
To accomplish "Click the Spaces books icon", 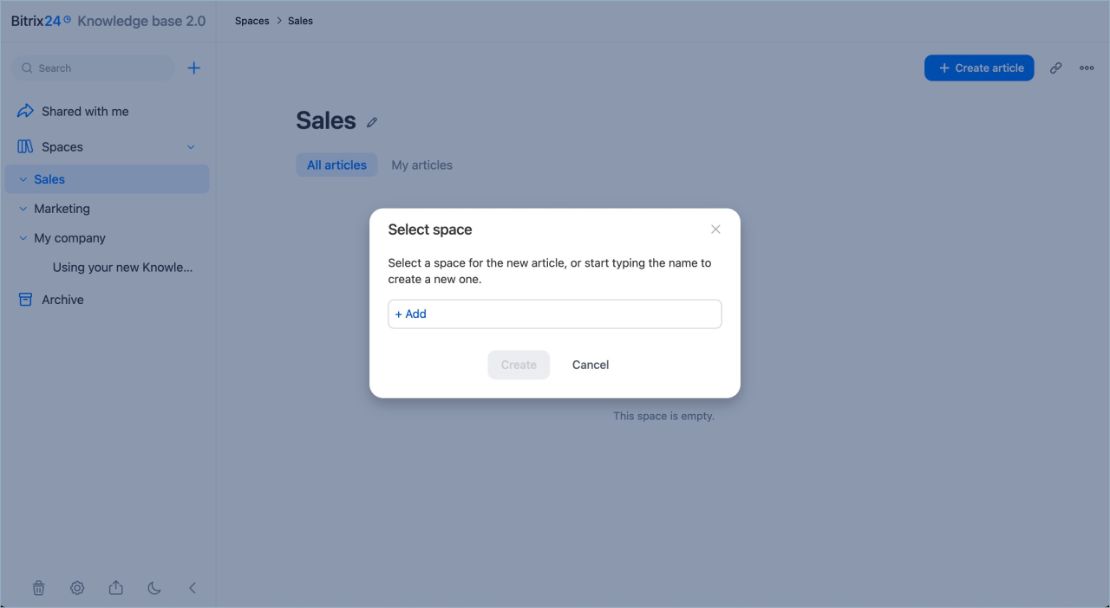I will pos(25,147).
